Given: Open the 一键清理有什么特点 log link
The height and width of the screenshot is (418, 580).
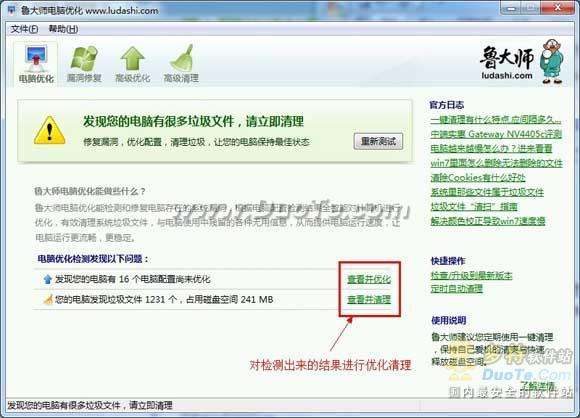Looking at the screenshot, I should coord(495,119).
